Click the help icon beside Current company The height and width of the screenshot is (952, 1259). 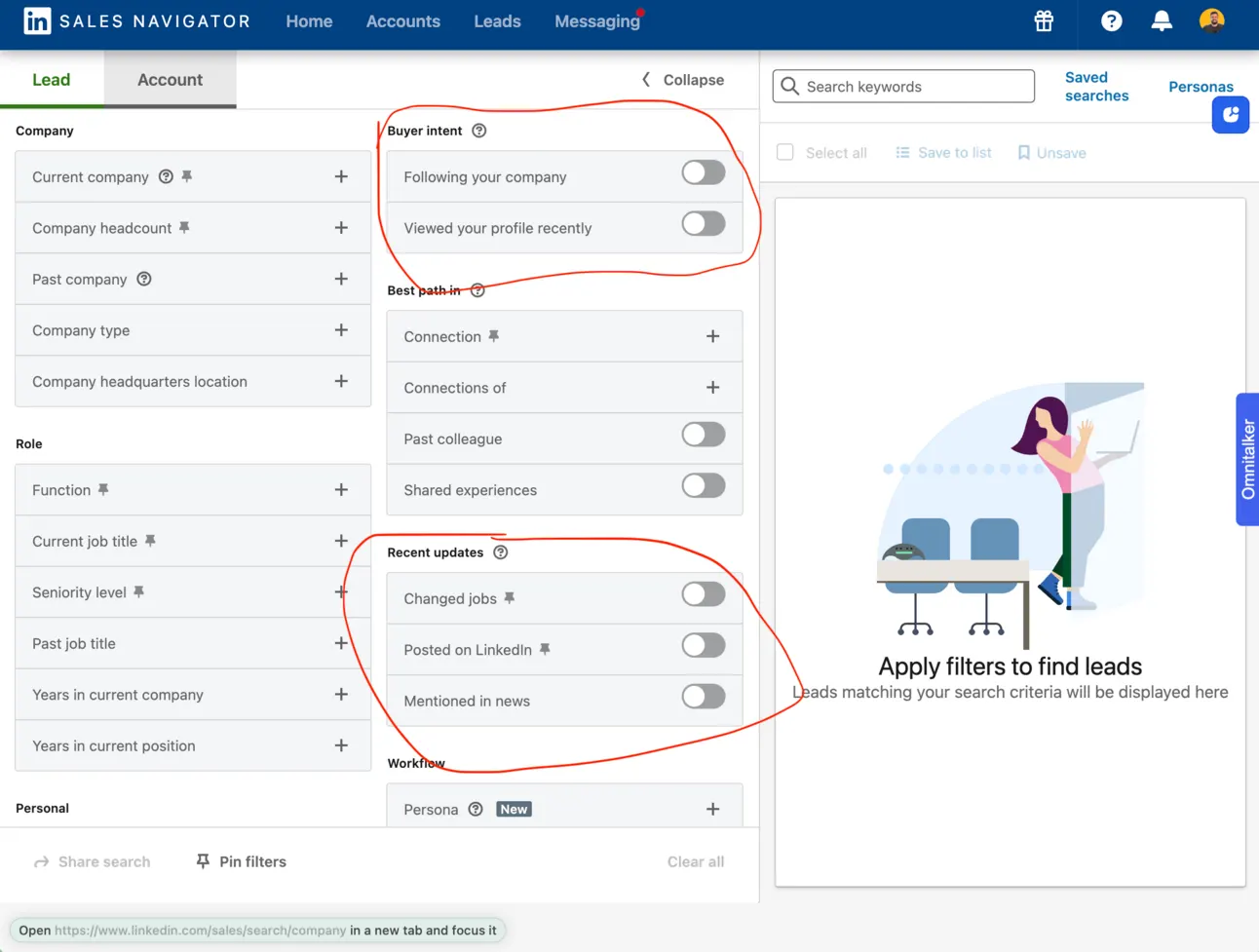click(166, 176)
